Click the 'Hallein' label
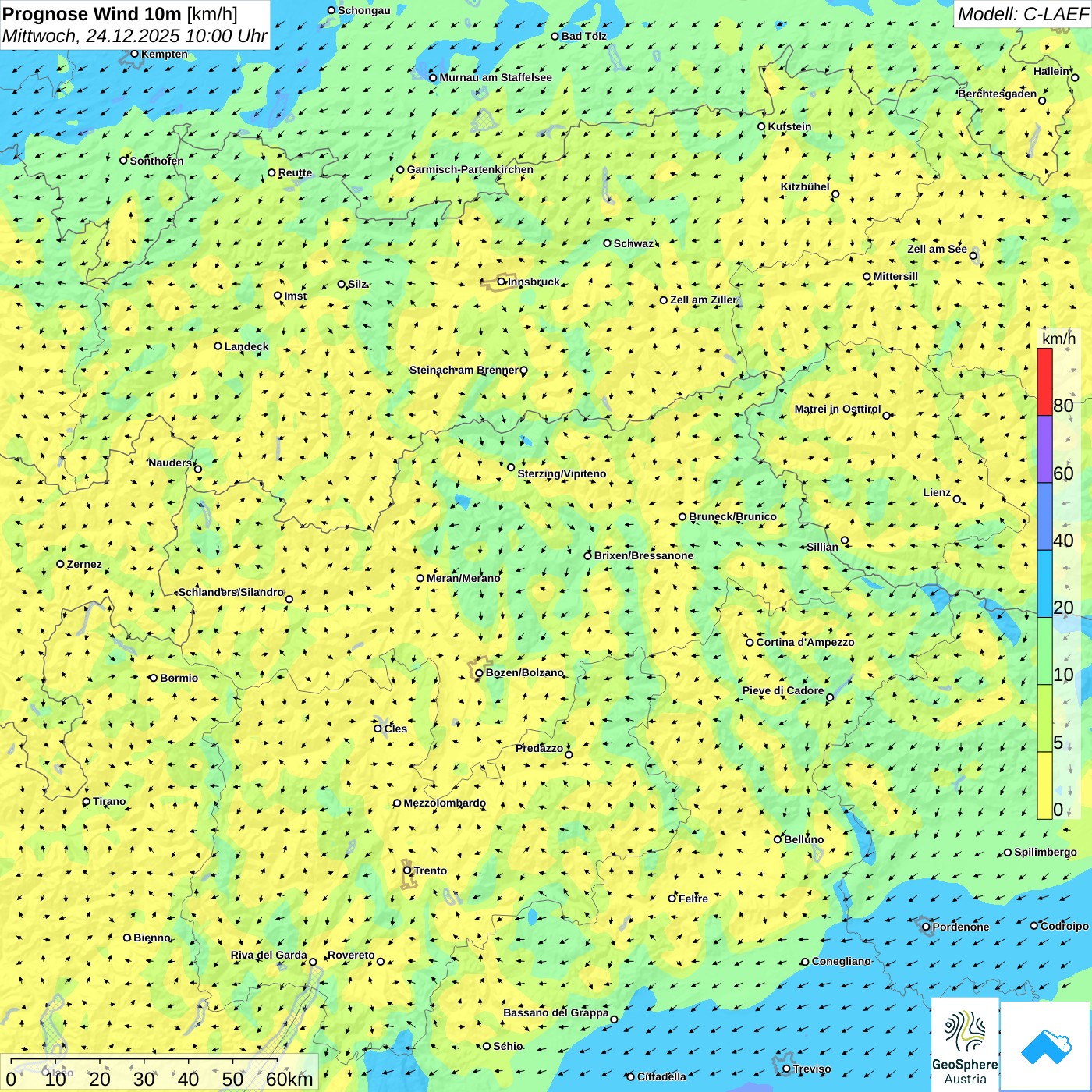The image size is (1092, 1092). click(x=1051, y=71)
